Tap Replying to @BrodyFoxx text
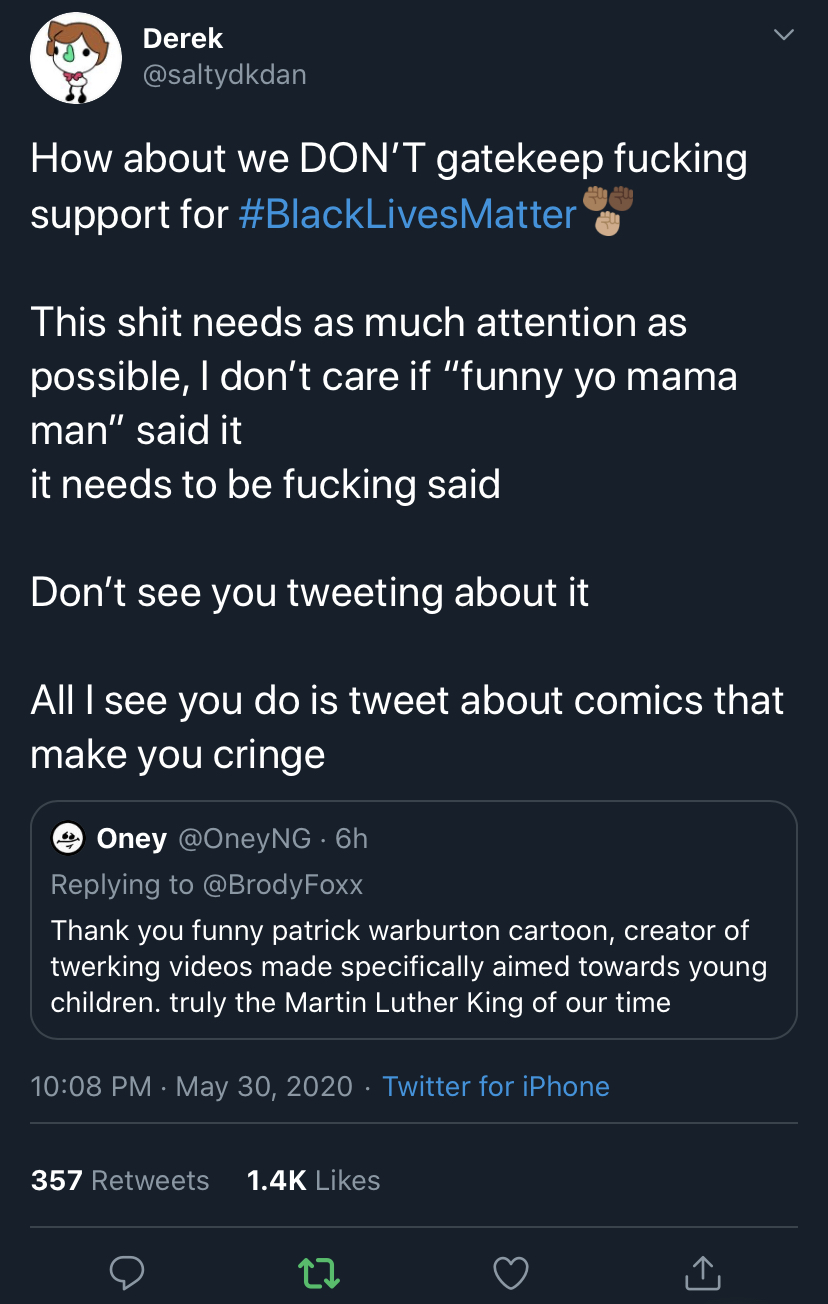Screen dimensions: 828x1304 click(x=207, y=884)
